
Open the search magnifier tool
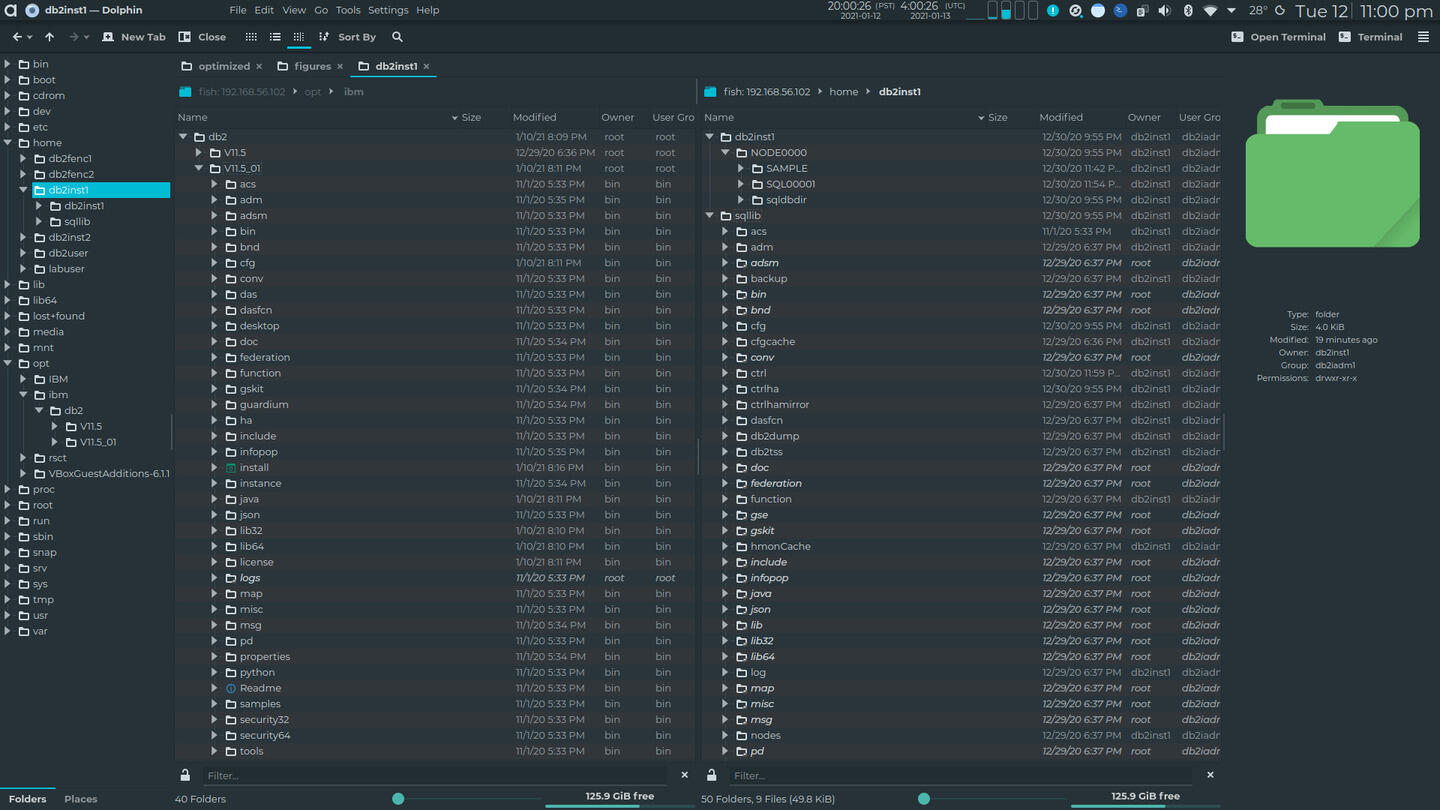coord(397,37)
